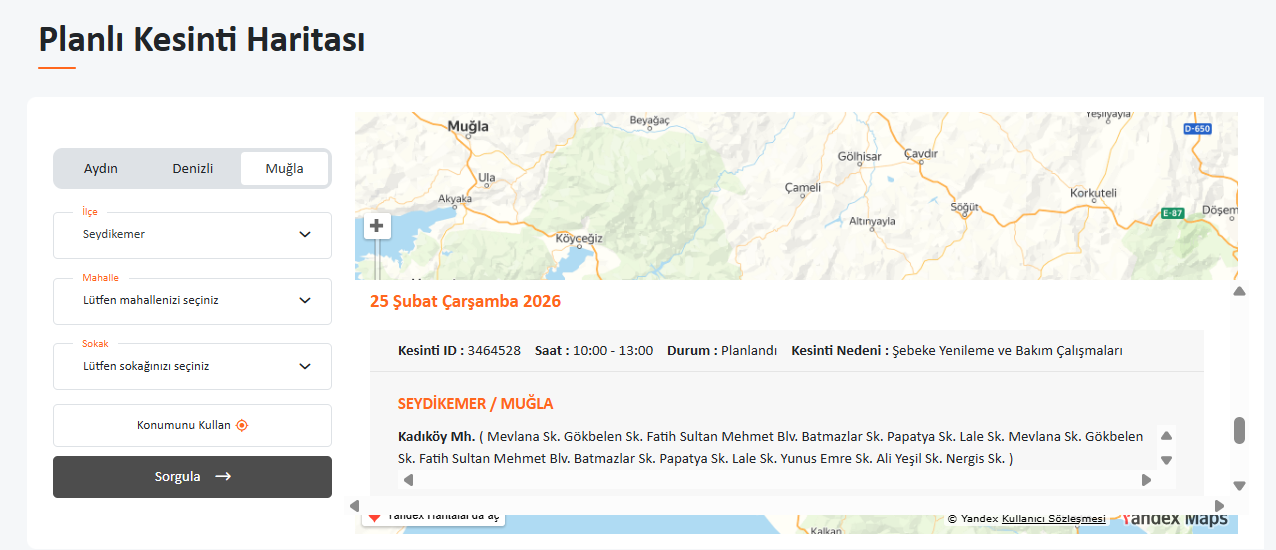Switch to the Aydın tab

(101, 168)
